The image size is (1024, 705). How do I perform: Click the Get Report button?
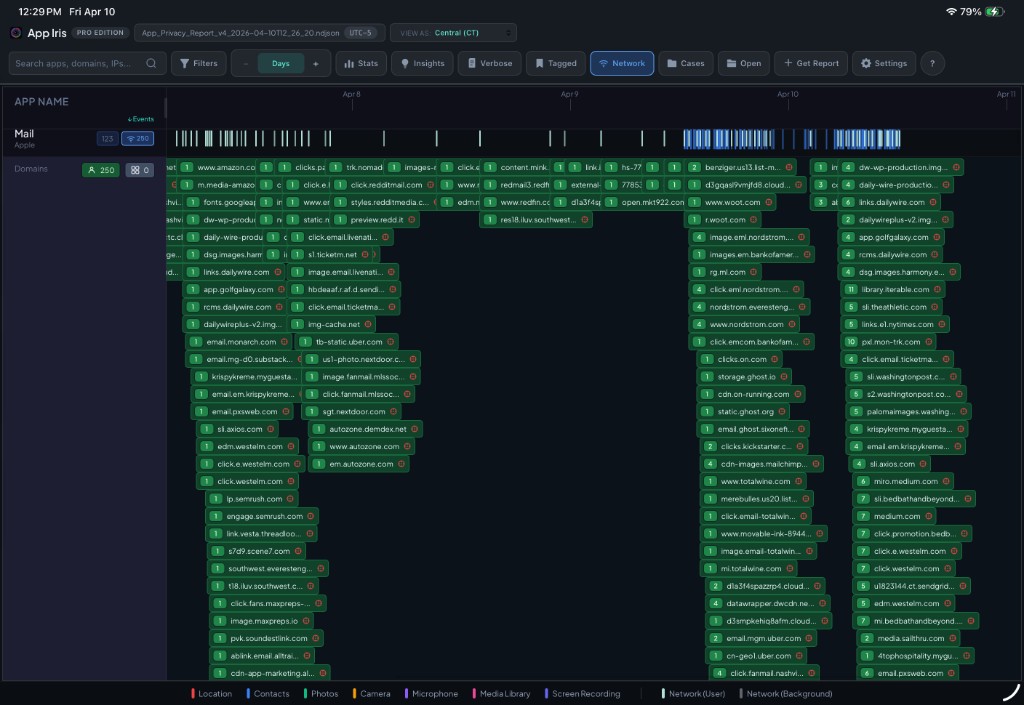coord(811,63)
